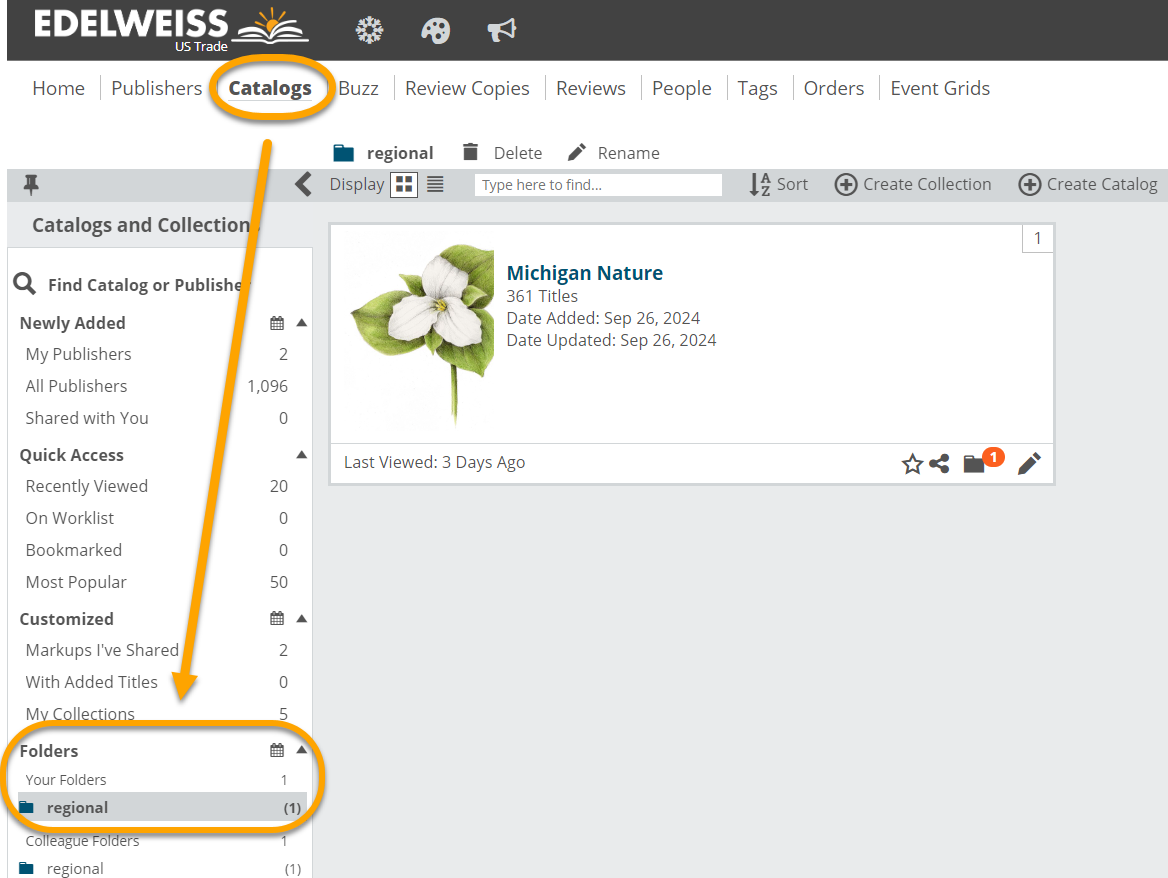
Task: Open the snowflake icon in the header
Action: click(x=369, y=31)
